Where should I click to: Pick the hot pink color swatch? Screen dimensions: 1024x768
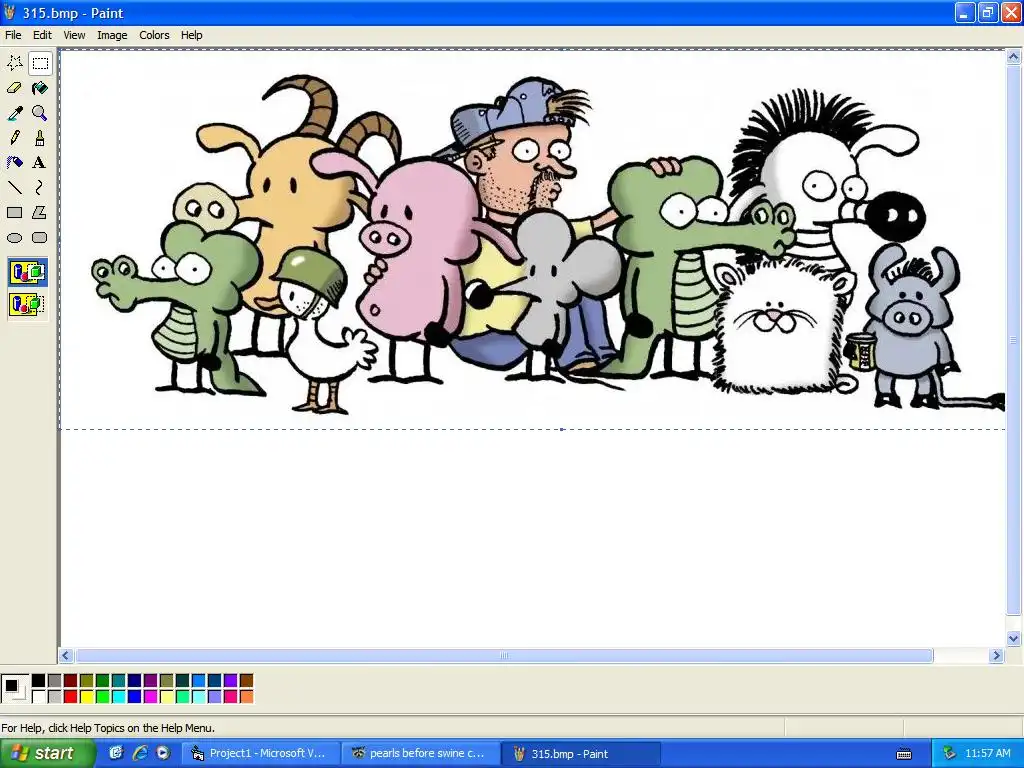point(231,697)
